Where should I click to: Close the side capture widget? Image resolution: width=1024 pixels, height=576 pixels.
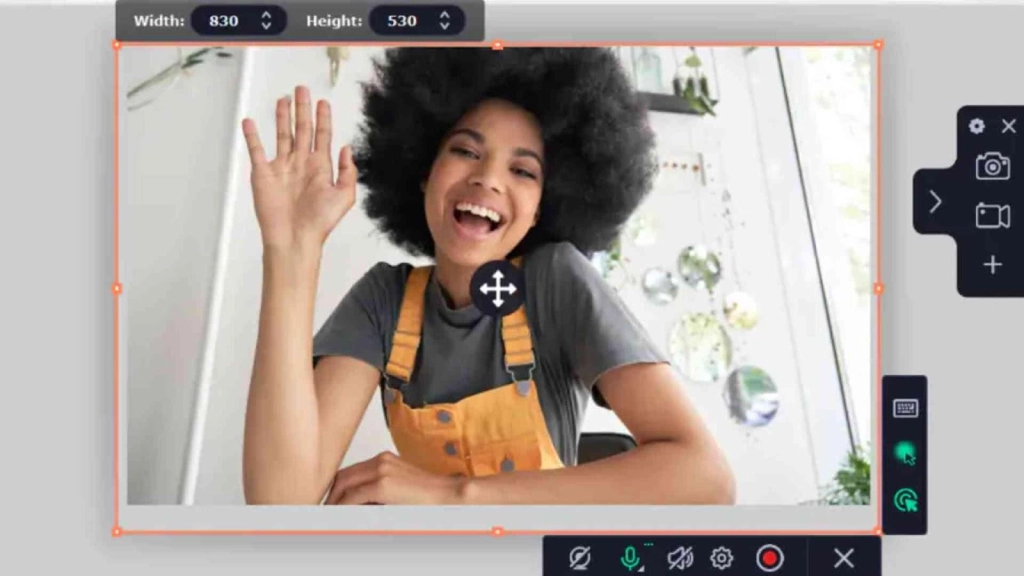[x=1008, y=126]
